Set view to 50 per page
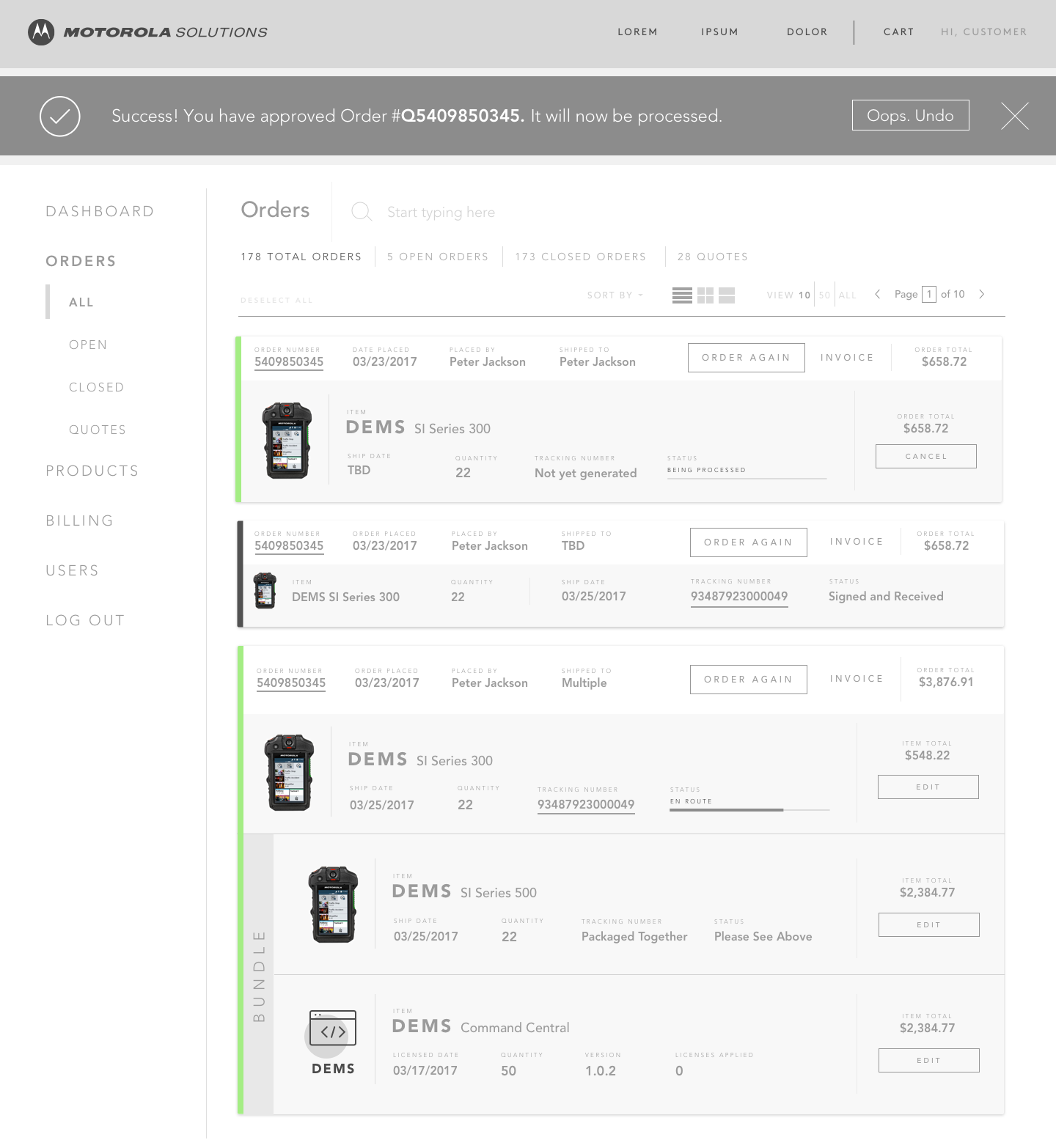Viewport: 1056px width, 1148px height. click(824, 295)
